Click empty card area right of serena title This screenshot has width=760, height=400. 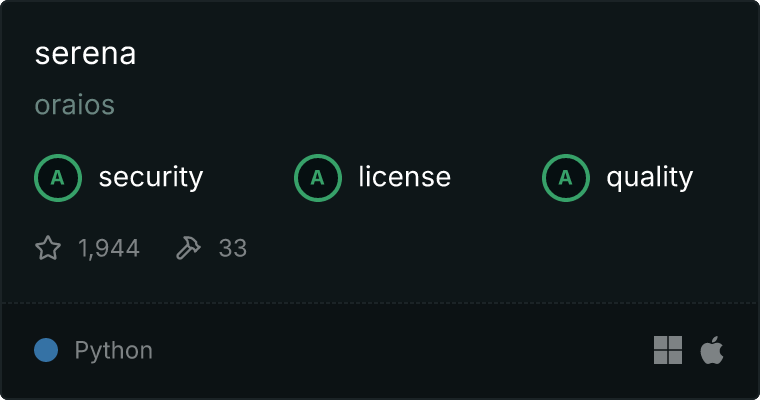436,53
